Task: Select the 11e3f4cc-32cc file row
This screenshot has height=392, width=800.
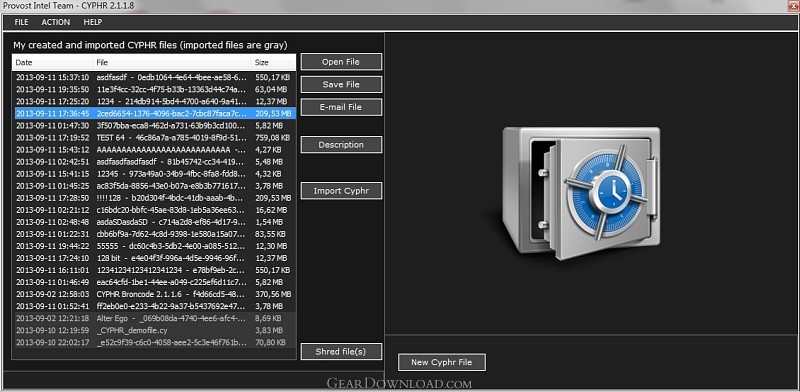Action: 154,89
